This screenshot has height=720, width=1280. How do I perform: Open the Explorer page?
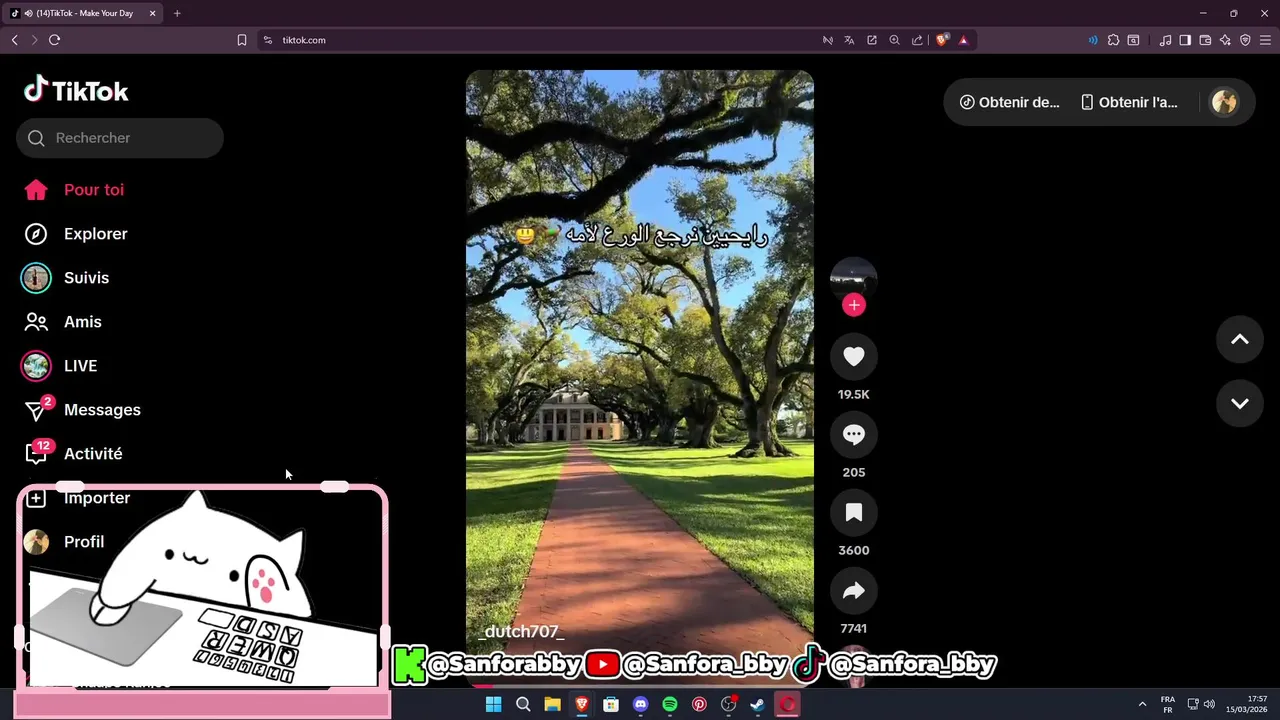click(76, 234)
